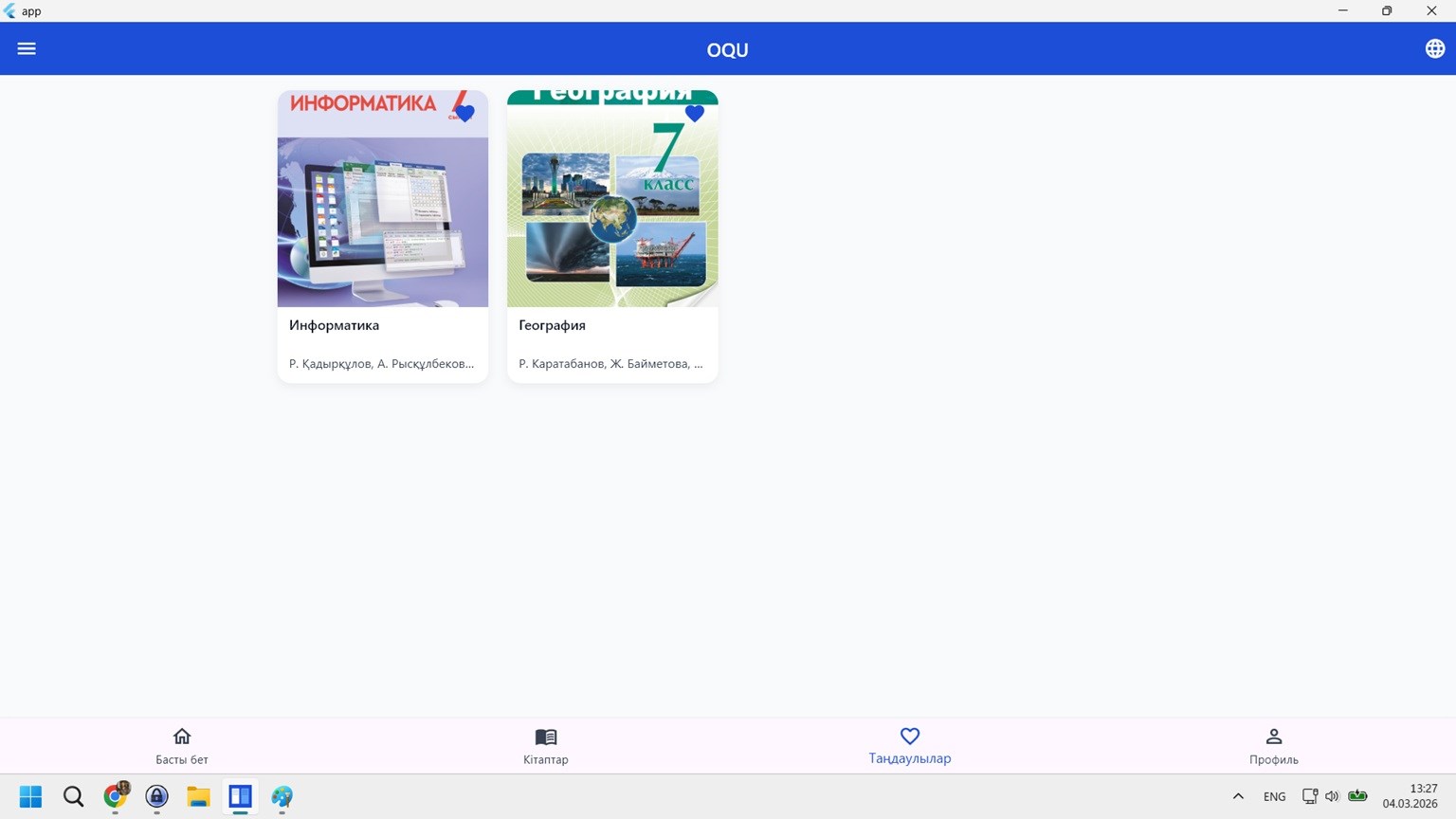Open File Explorer from the taskbar
The image size is (1456, 819).
(198, 796)
